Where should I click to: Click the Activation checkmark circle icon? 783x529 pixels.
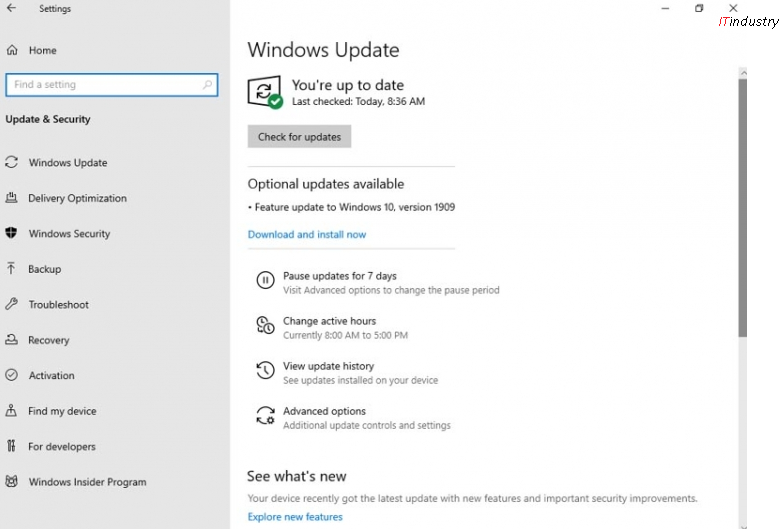coord(11,375)
